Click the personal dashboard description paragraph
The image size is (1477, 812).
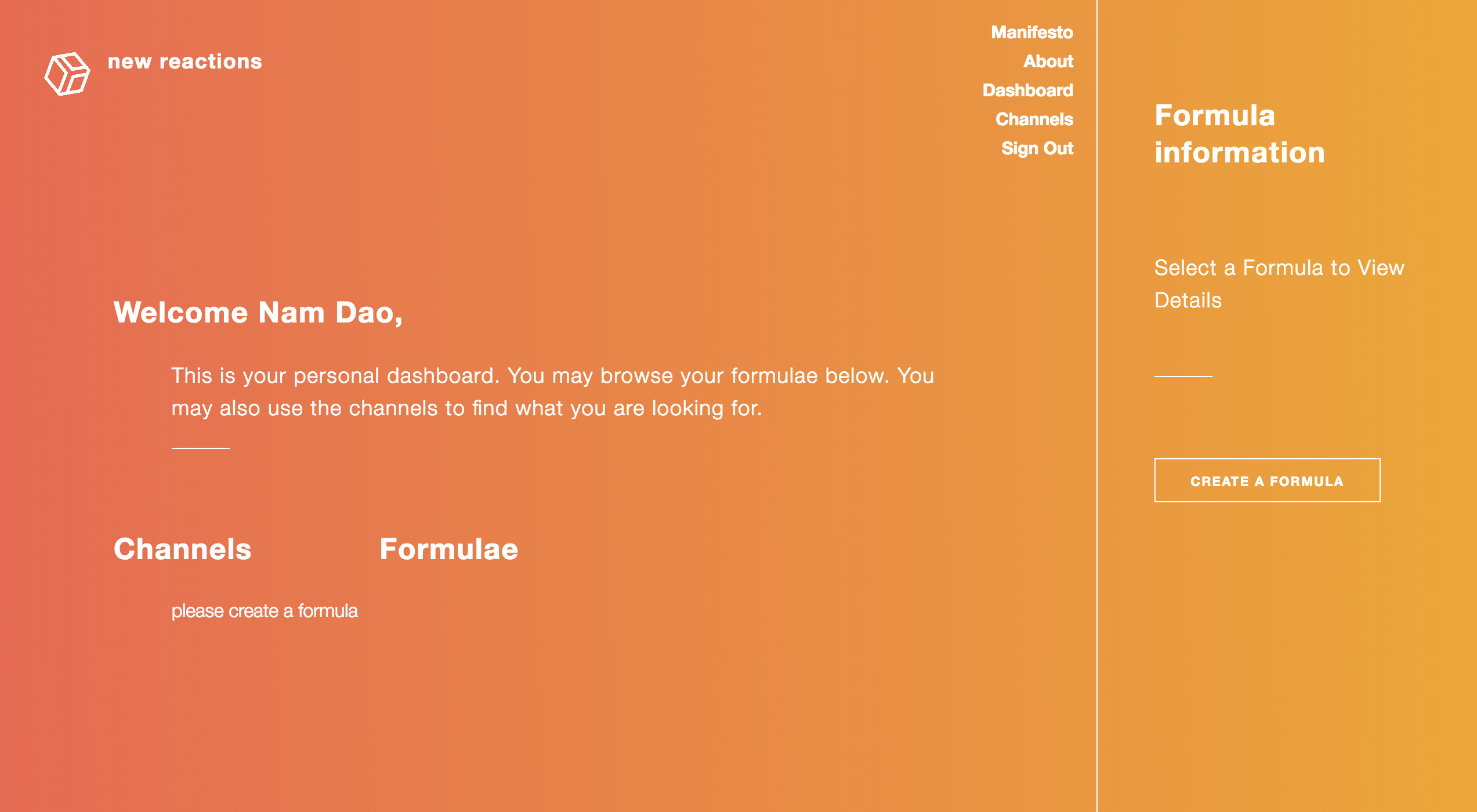(x=552, y=391)
